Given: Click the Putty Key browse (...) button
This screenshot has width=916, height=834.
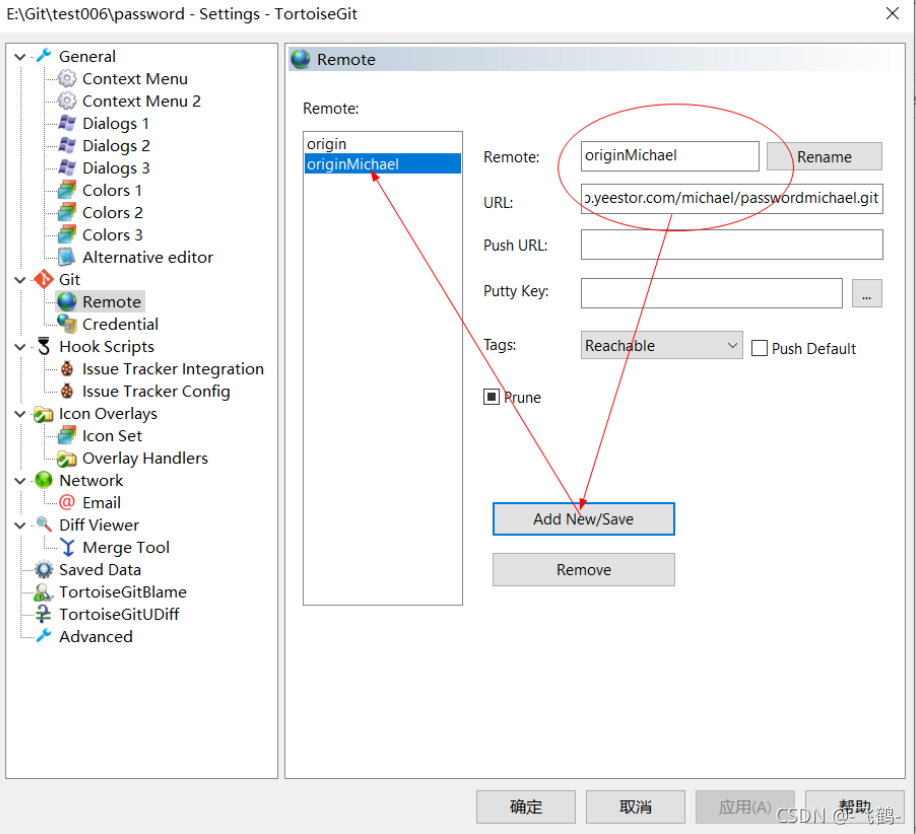Looking at the screenshot, I should [x=866, y=293].
